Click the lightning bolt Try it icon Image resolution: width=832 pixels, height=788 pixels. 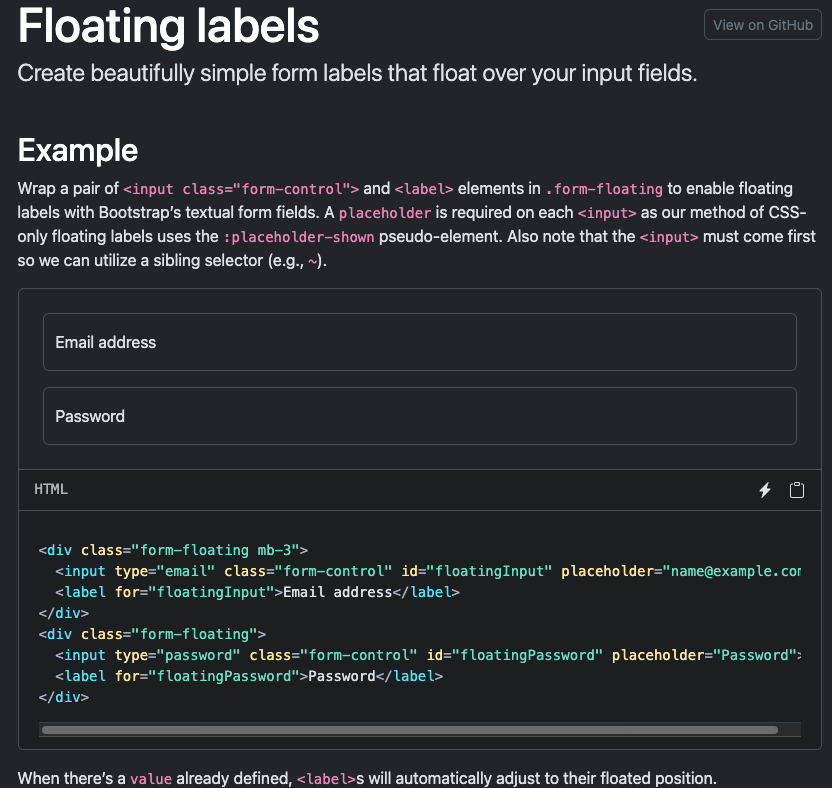(765, 490)
